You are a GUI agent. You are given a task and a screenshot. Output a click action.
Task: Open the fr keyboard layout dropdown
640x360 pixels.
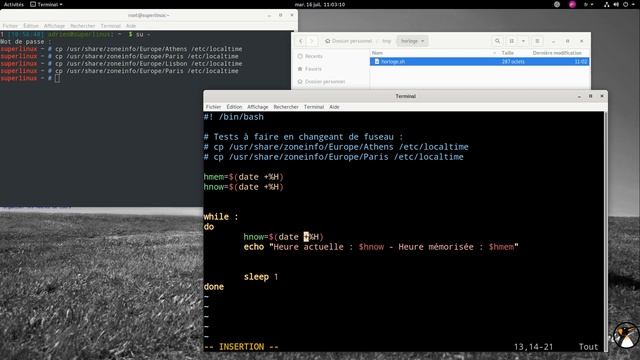[x=589, y=4]
